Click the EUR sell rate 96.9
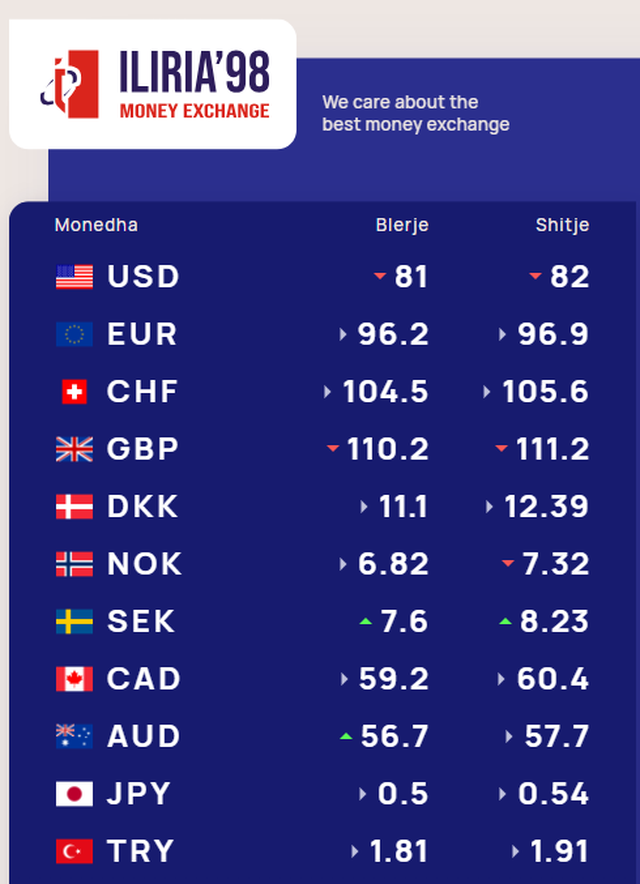 tap(553, 335)
